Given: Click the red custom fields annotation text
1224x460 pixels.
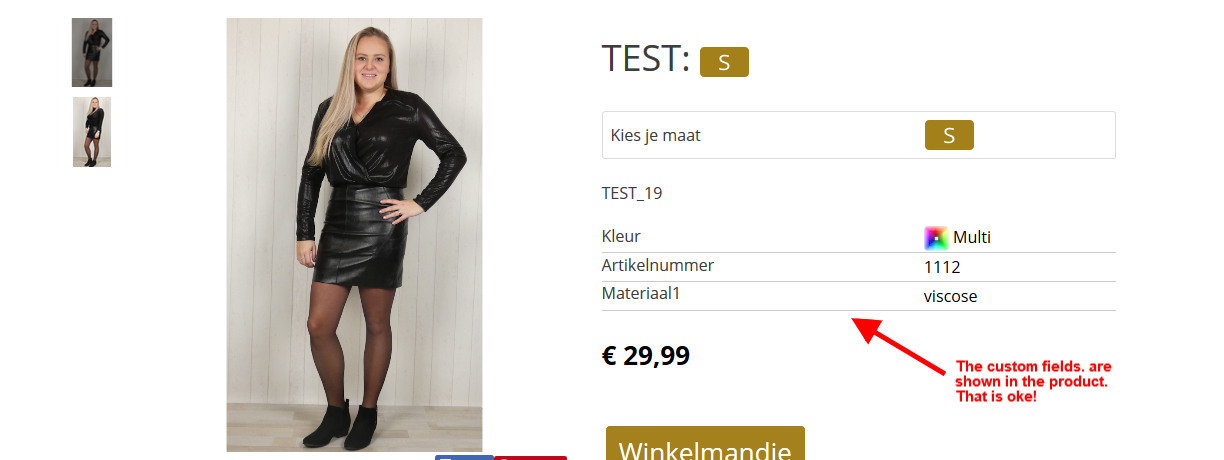Looking at the screenshot, I should click(1033, 382).
